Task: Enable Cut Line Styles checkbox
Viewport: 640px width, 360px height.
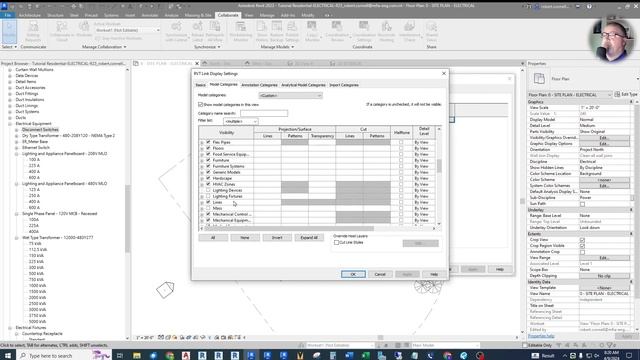Action: (336, 242)
